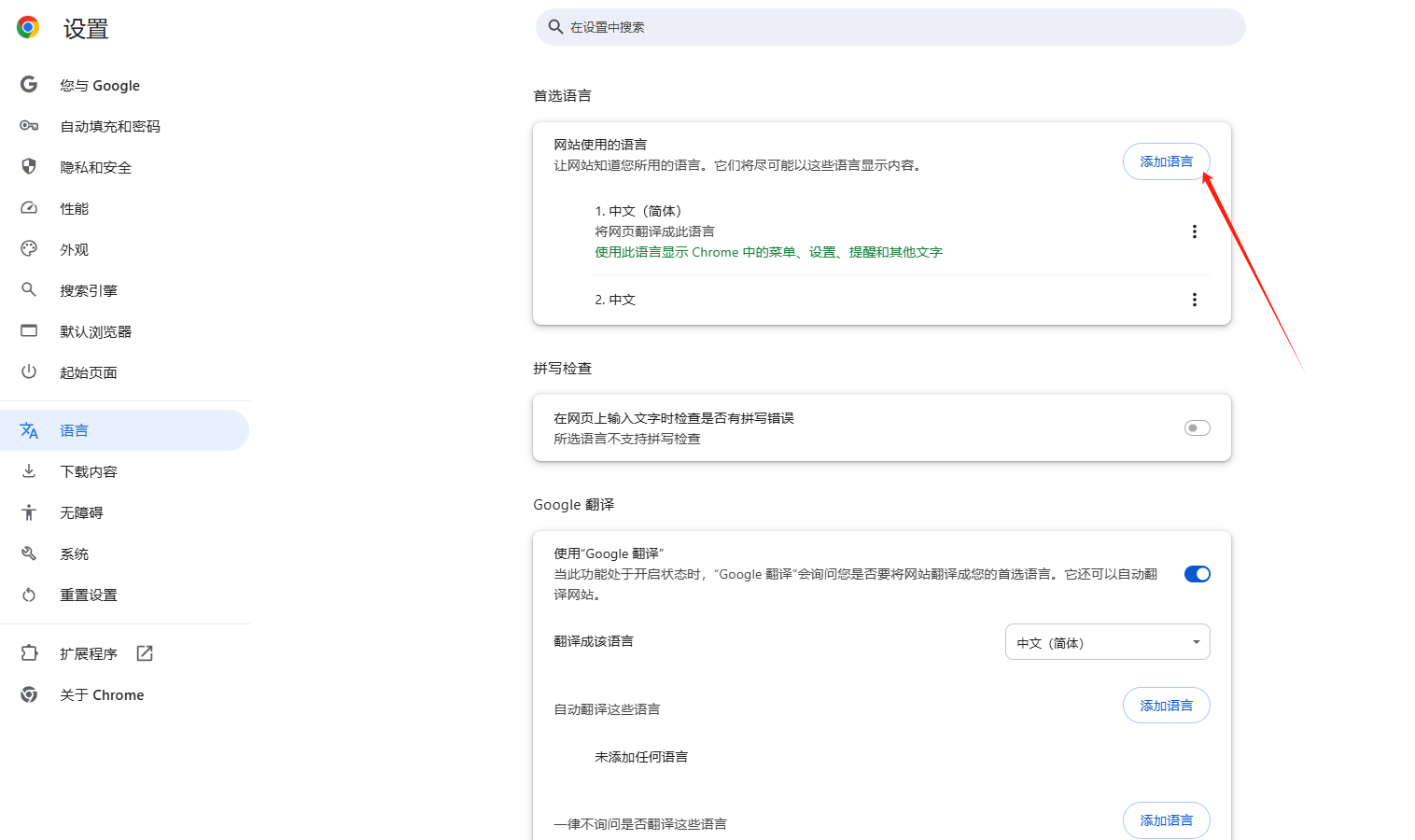This screenshot has width=1415, height=840.
Task: Open 扩展程序 page
Action: coord(125,653)
